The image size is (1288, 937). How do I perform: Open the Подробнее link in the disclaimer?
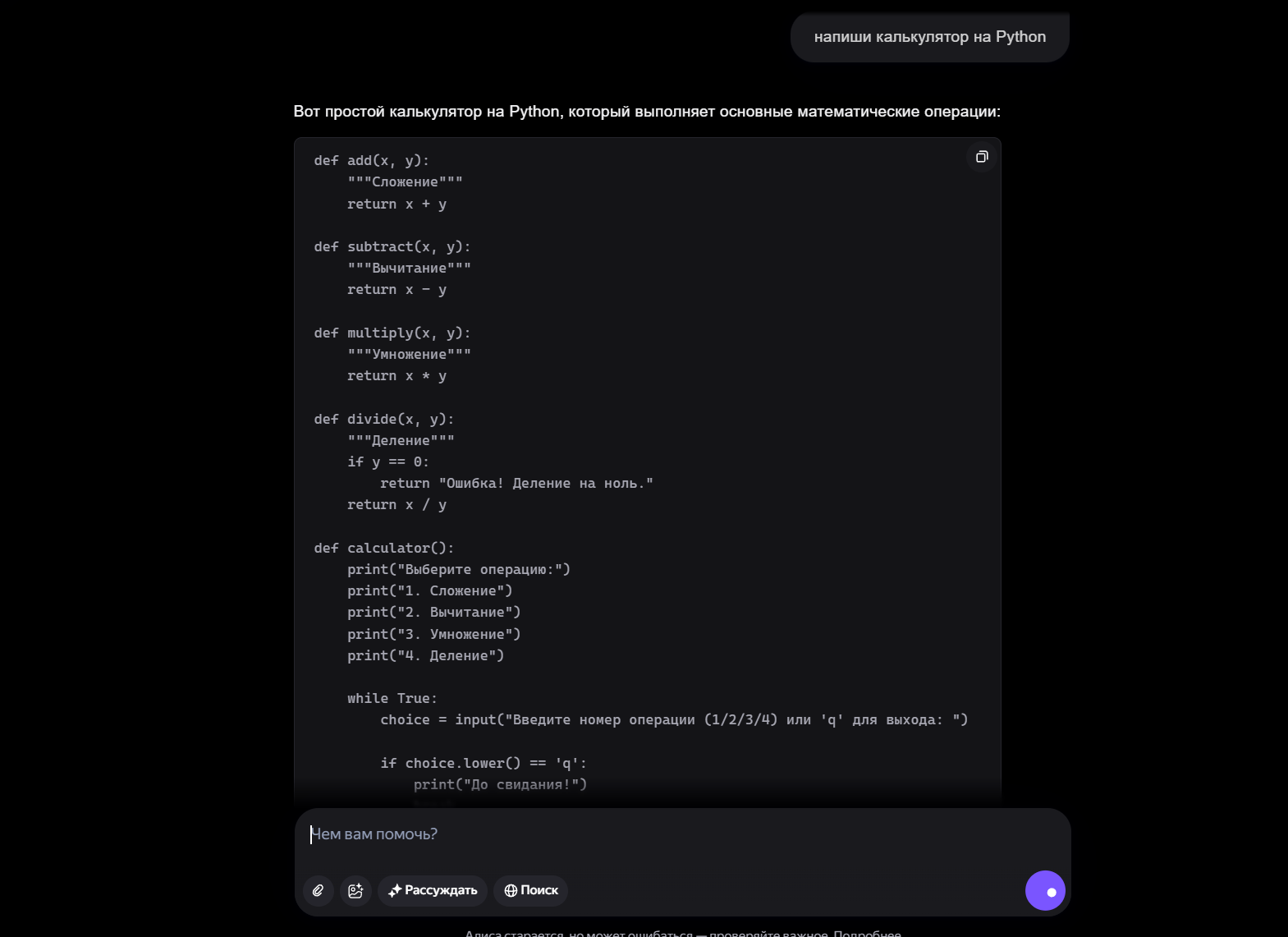[x=867, y=932]
